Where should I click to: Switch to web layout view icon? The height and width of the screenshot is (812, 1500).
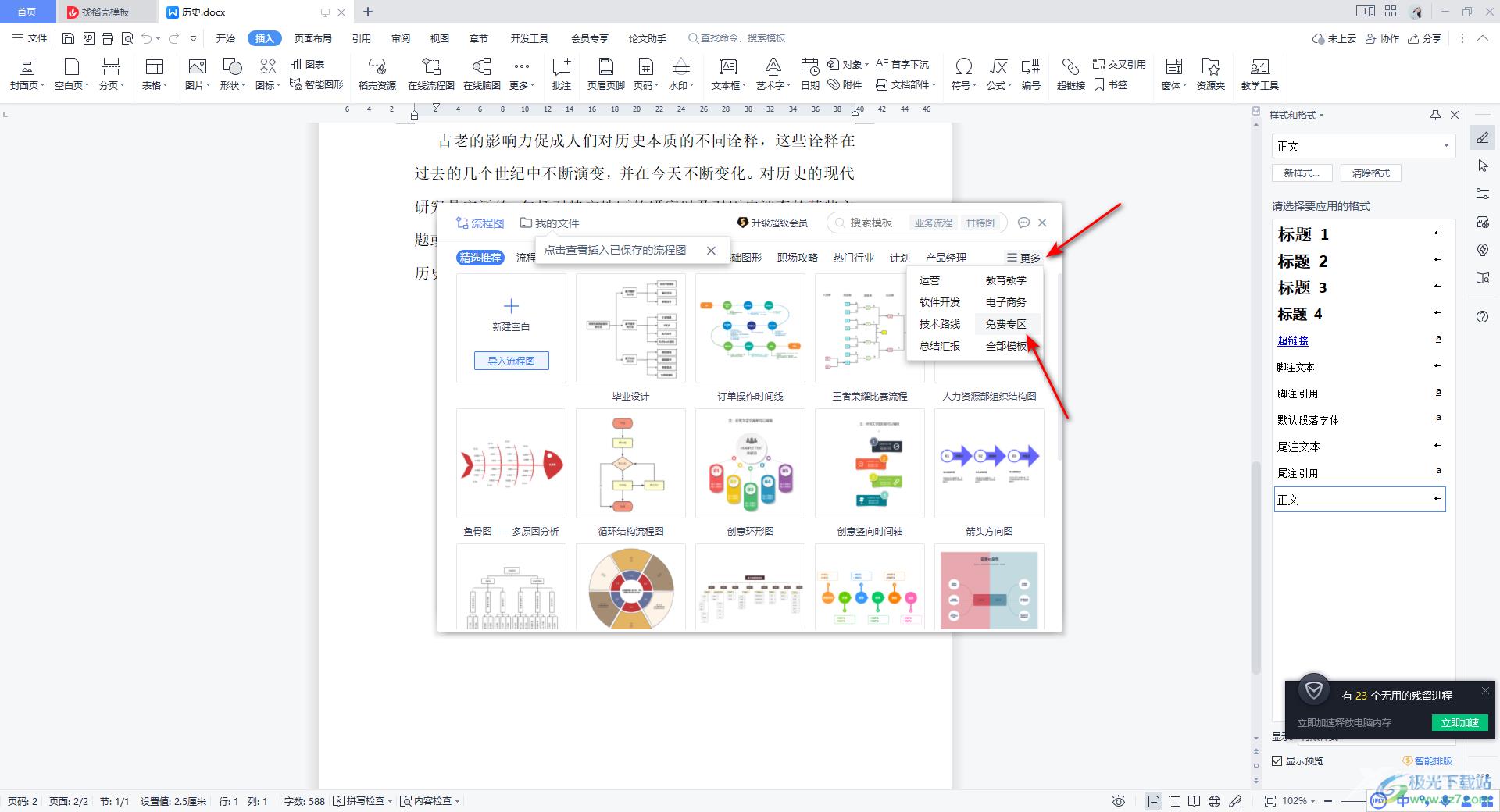pos(1214,801)
